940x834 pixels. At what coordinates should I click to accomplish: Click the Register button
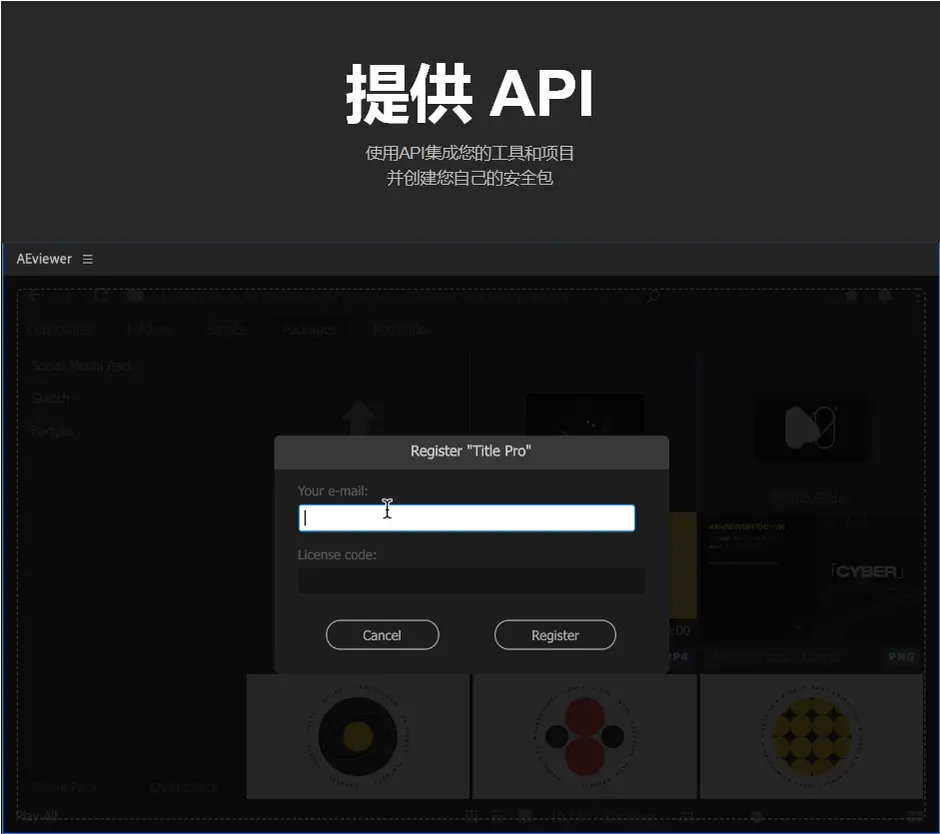coord(555,635)
